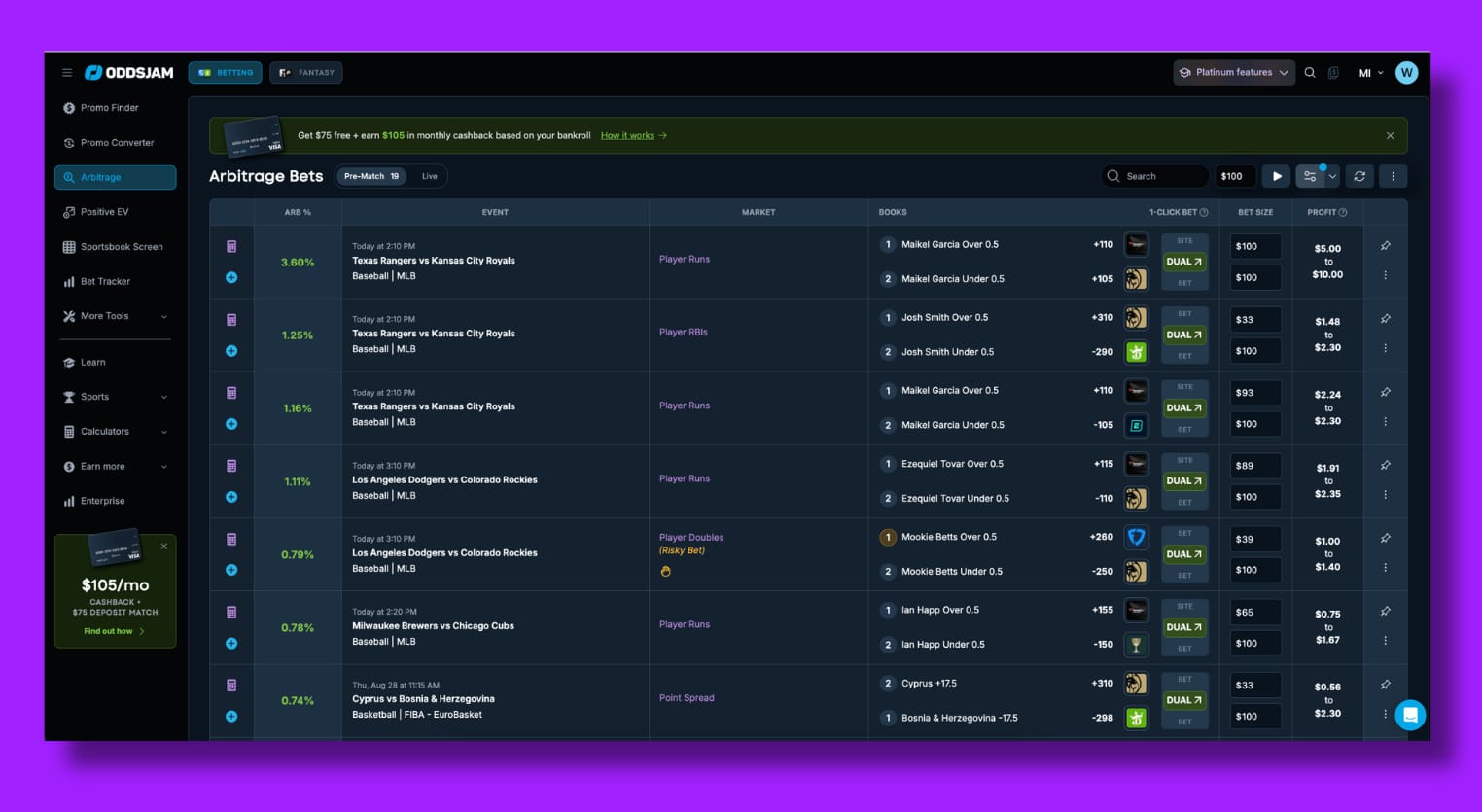Expand Sports in sidebar
This screenshot has width=1482, height=812.
point(115,397)
